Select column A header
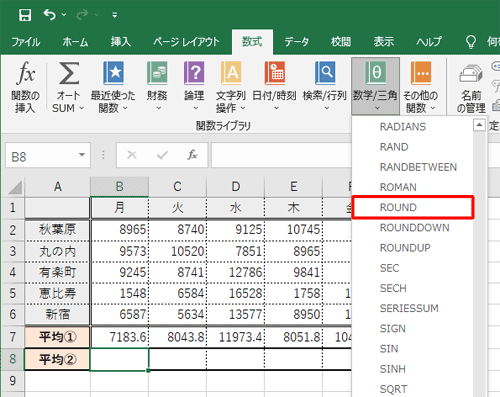 coord(57,186)
